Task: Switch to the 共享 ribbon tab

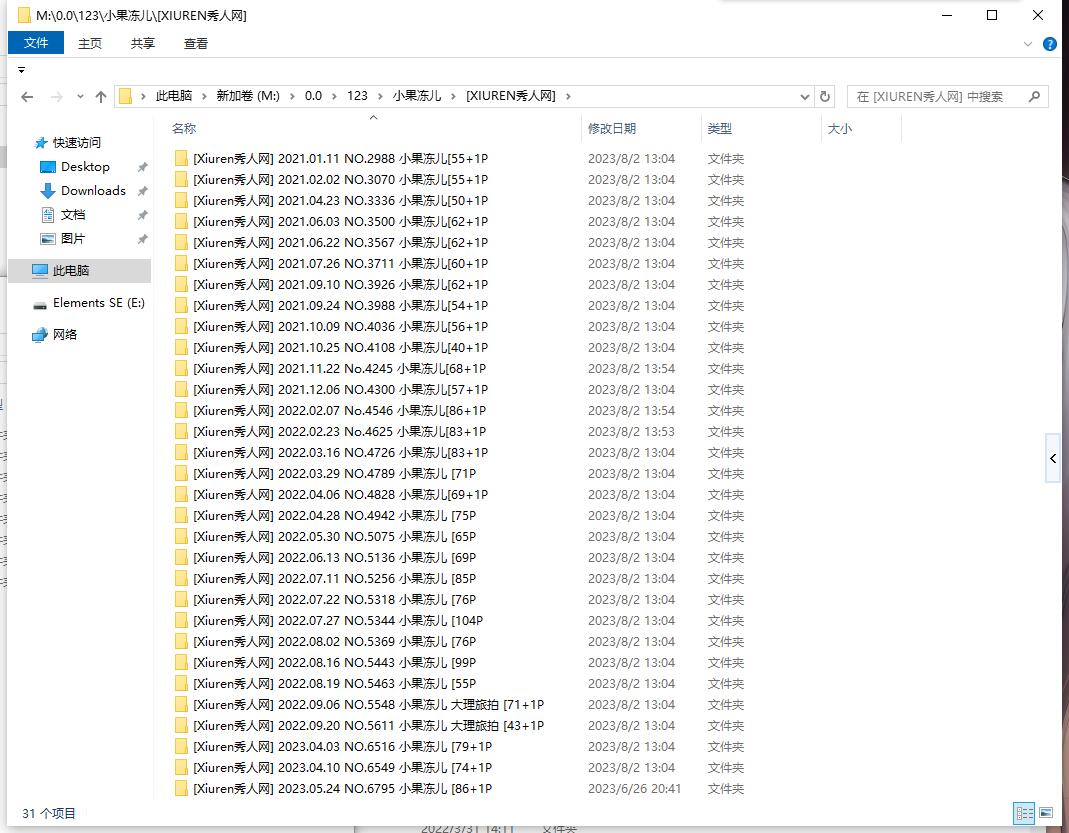Action: coord(142,44)
